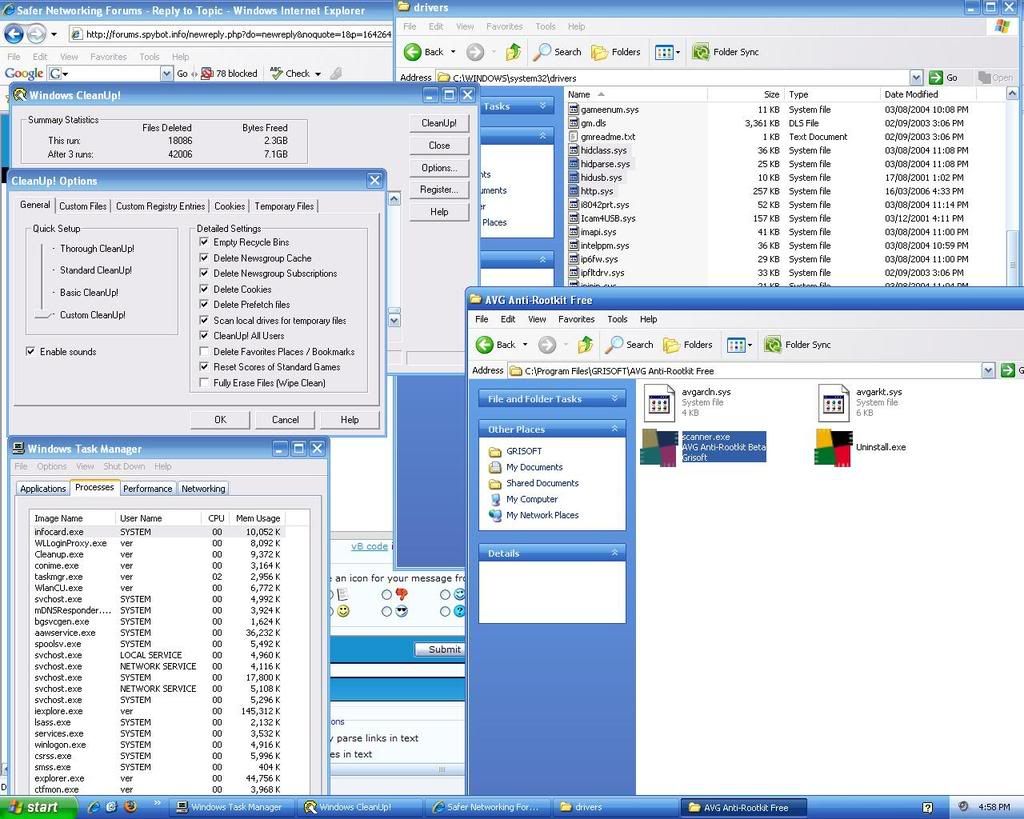Toggle Delete Newsgroup Cache checkbox
The height and width of the screenshot is (819, 1024).
click(x=204, y=257)
